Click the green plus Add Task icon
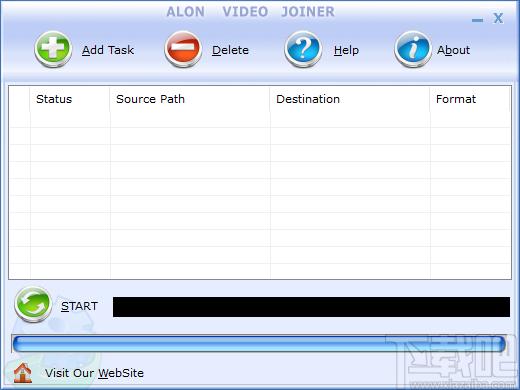Viewport: 520px width, 390px height. click(x=53, y=49)
